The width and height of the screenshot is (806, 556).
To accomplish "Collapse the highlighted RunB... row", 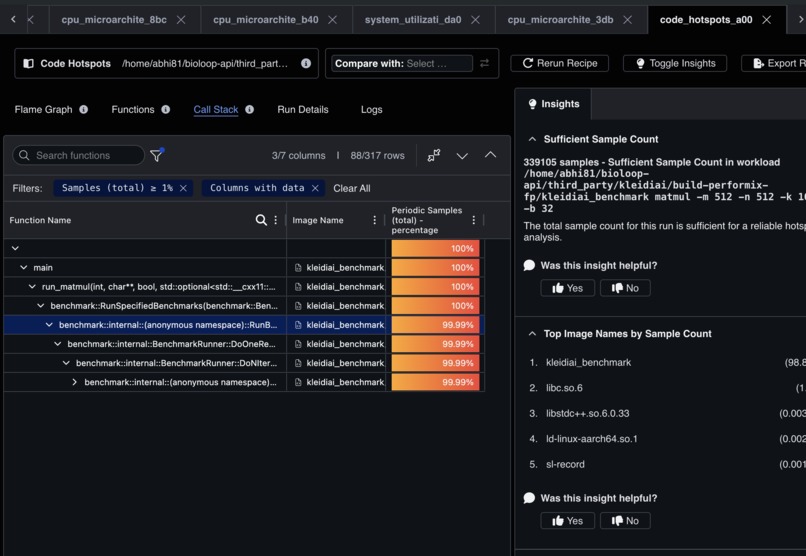I will (x=49, y=325).
